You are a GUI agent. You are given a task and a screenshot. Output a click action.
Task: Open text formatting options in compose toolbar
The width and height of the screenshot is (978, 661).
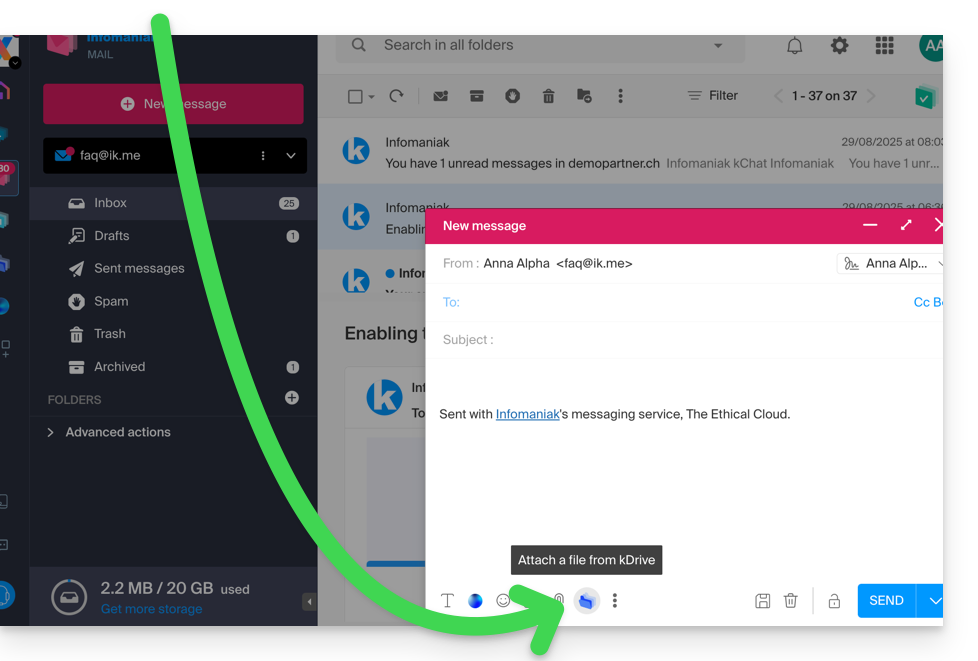[447, 601]
